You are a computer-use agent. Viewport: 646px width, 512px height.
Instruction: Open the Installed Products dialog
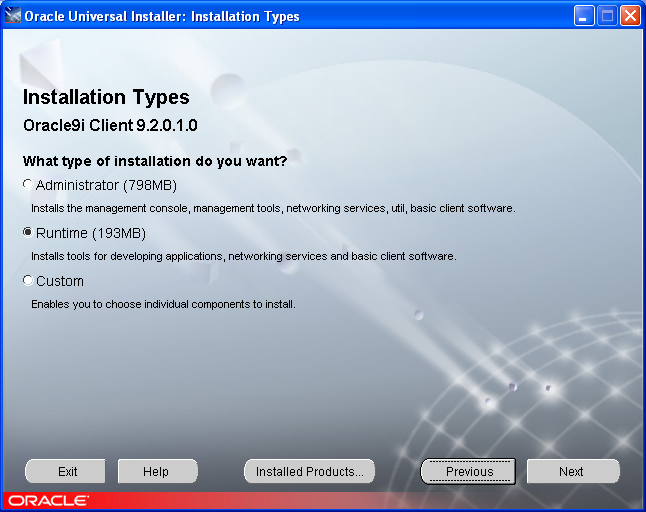click(309, 471)
